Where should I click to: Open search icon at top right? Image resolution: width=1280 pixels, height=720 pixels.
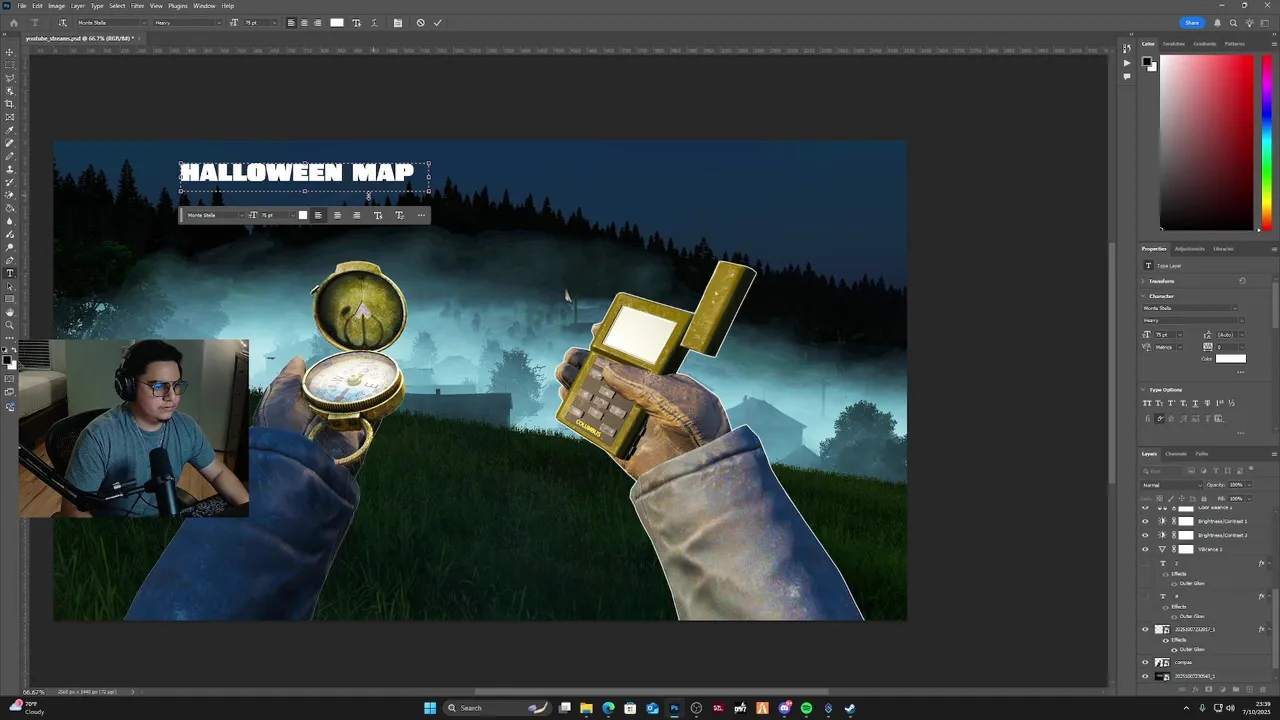pyautogui.click(x=1233, y=22)
